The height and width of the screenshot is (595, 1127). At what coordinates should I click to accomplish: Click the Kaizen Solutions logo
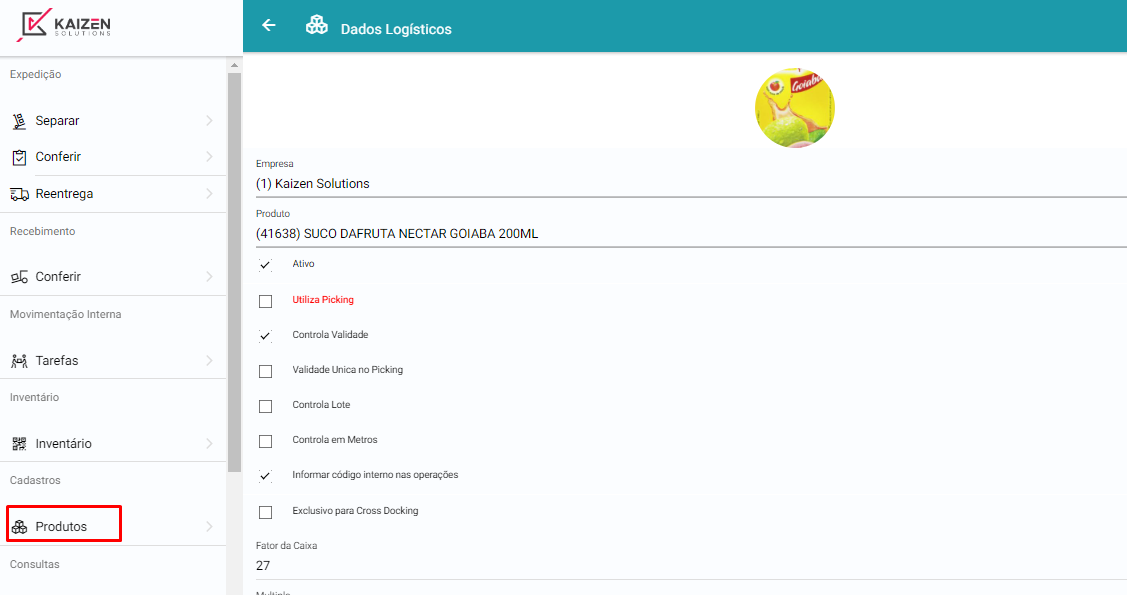pos(65,25)
